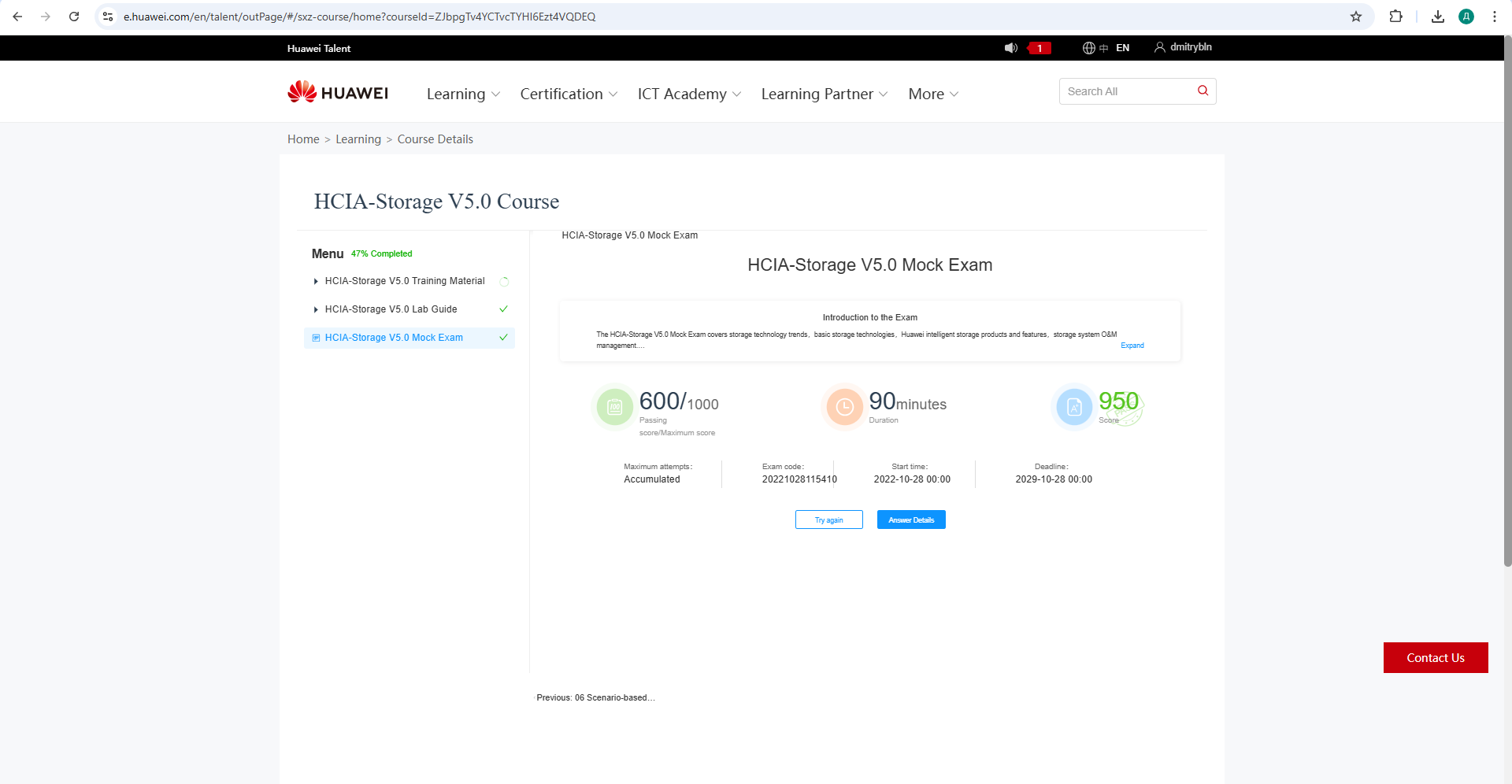Image resolution: width=1512 pixels, height=784 pixels.
Task: Open the ICT Academy menu
Action: pyautogui.click(x=689, y=94)
